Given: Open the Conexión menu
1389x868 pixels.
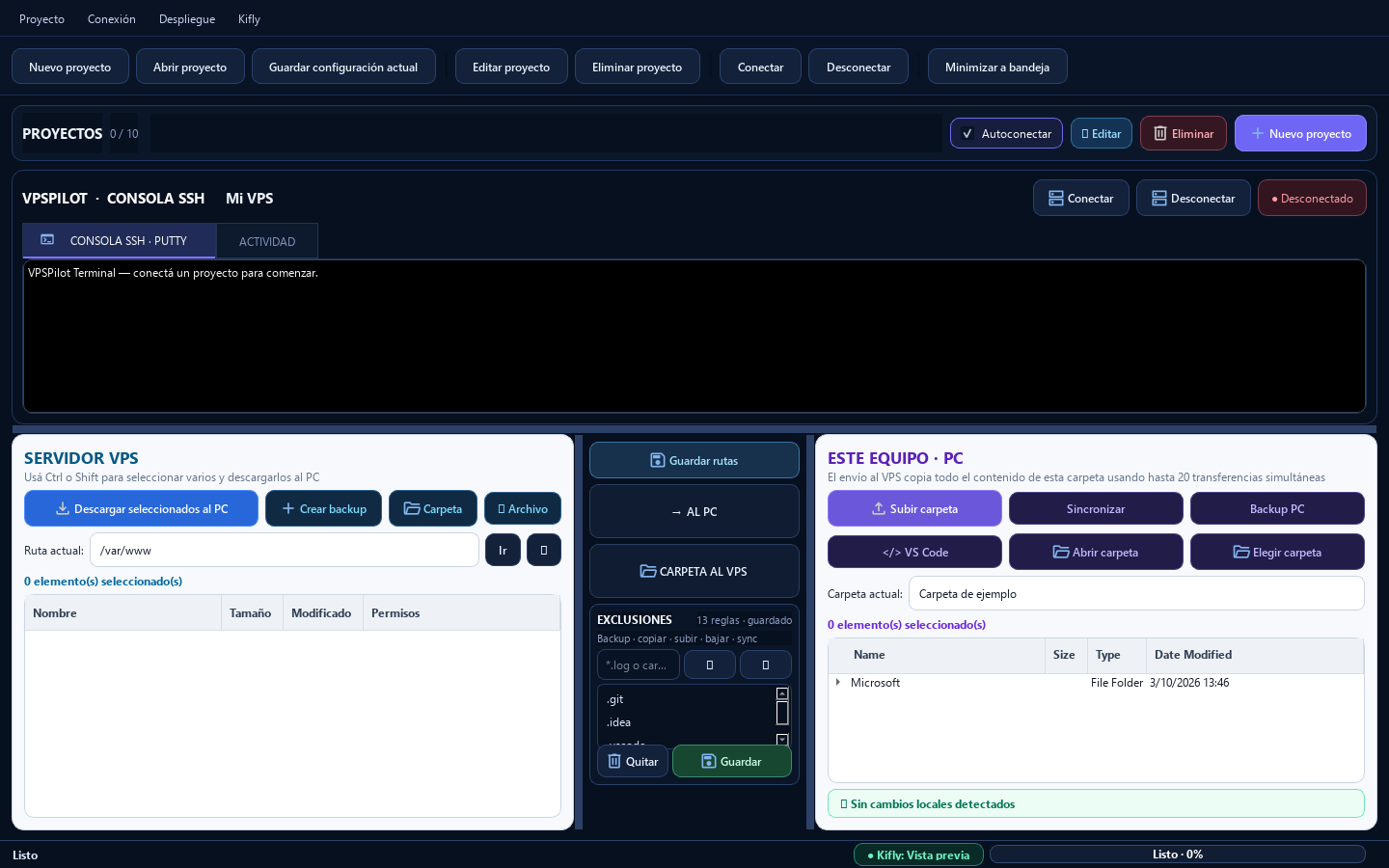Looking at the screenshot, I should pyautogui.click(x=112, y=18).
